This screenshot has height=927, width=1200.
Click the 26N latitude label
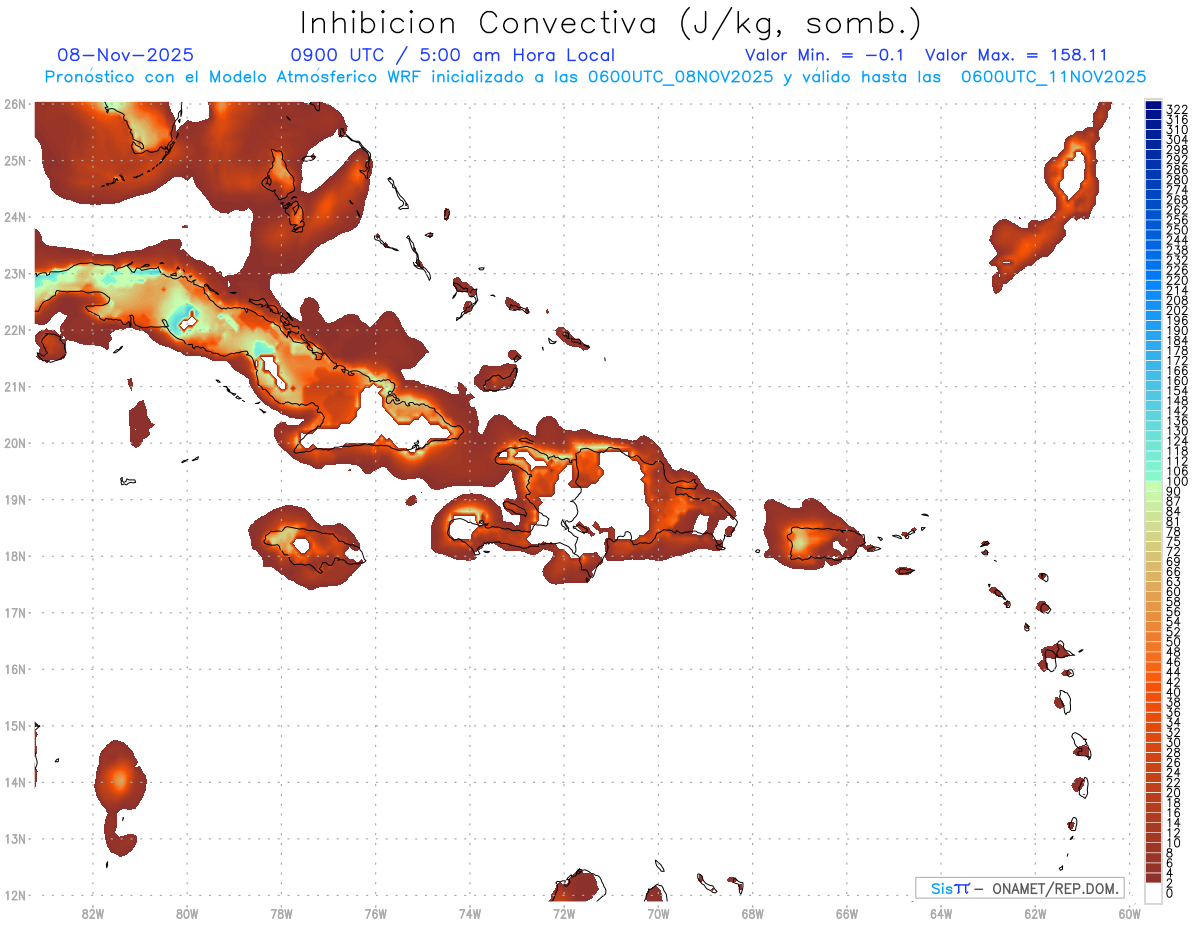tap(14, 104)
